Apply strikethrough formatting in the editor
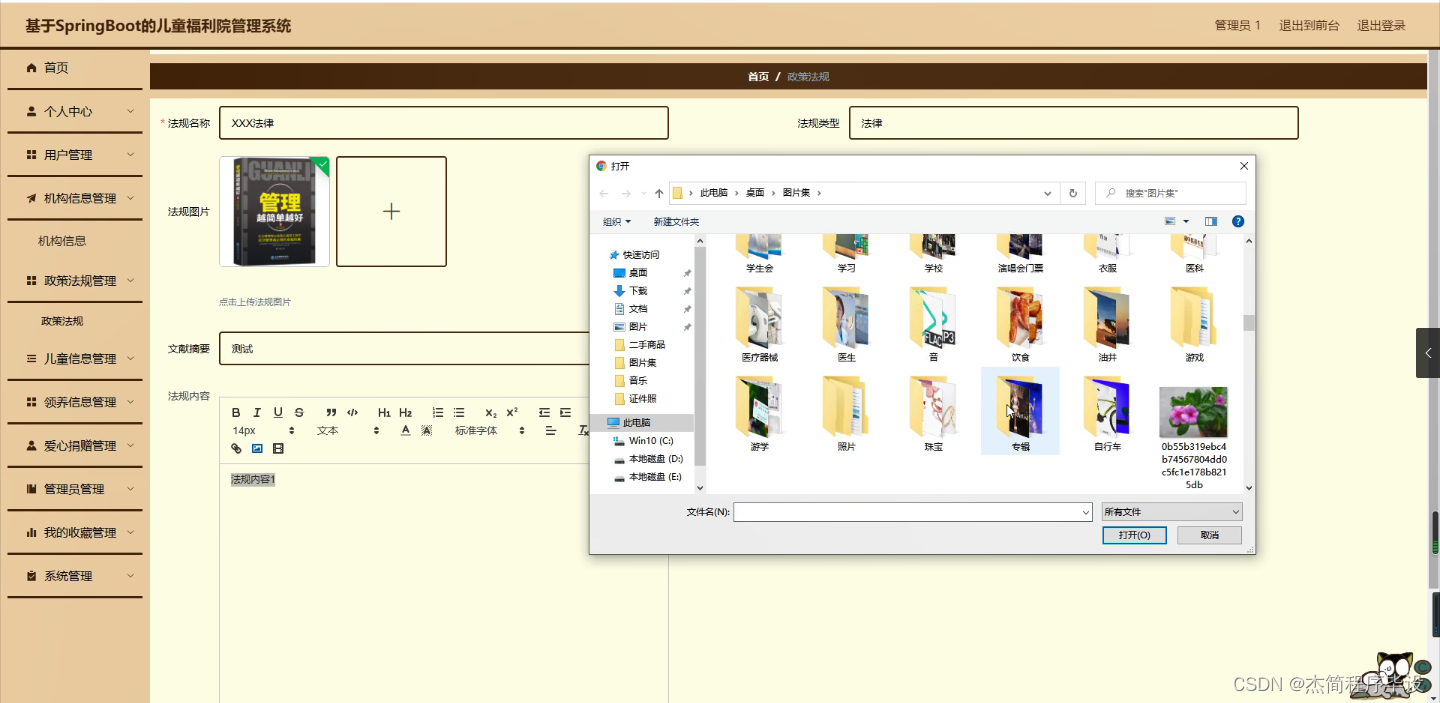The image size is (1440, 703). (x=300, y=412)
